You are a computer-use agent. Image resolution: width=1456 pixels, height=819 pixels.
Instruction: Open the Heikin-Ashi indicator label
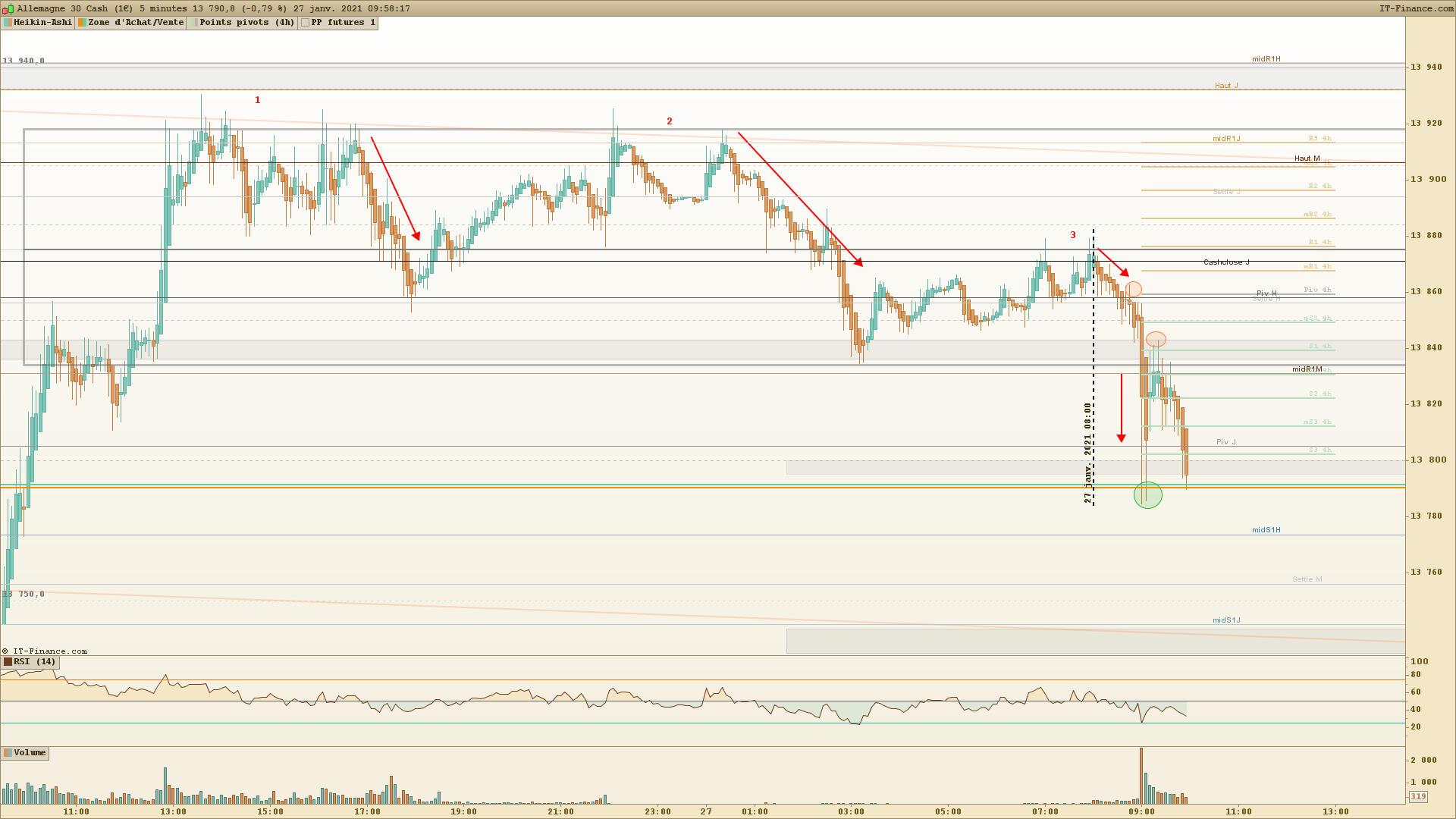pyautogui.click(x=42, y=23)
